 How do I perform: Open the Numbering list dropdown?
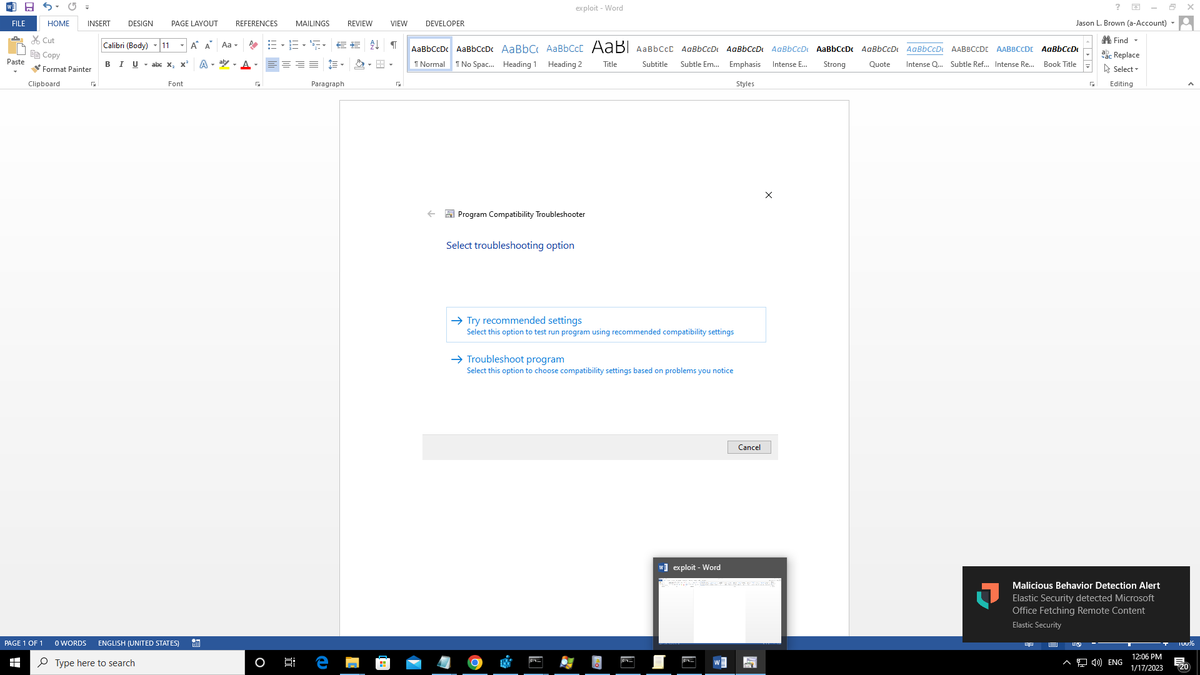tap(302, 45)
